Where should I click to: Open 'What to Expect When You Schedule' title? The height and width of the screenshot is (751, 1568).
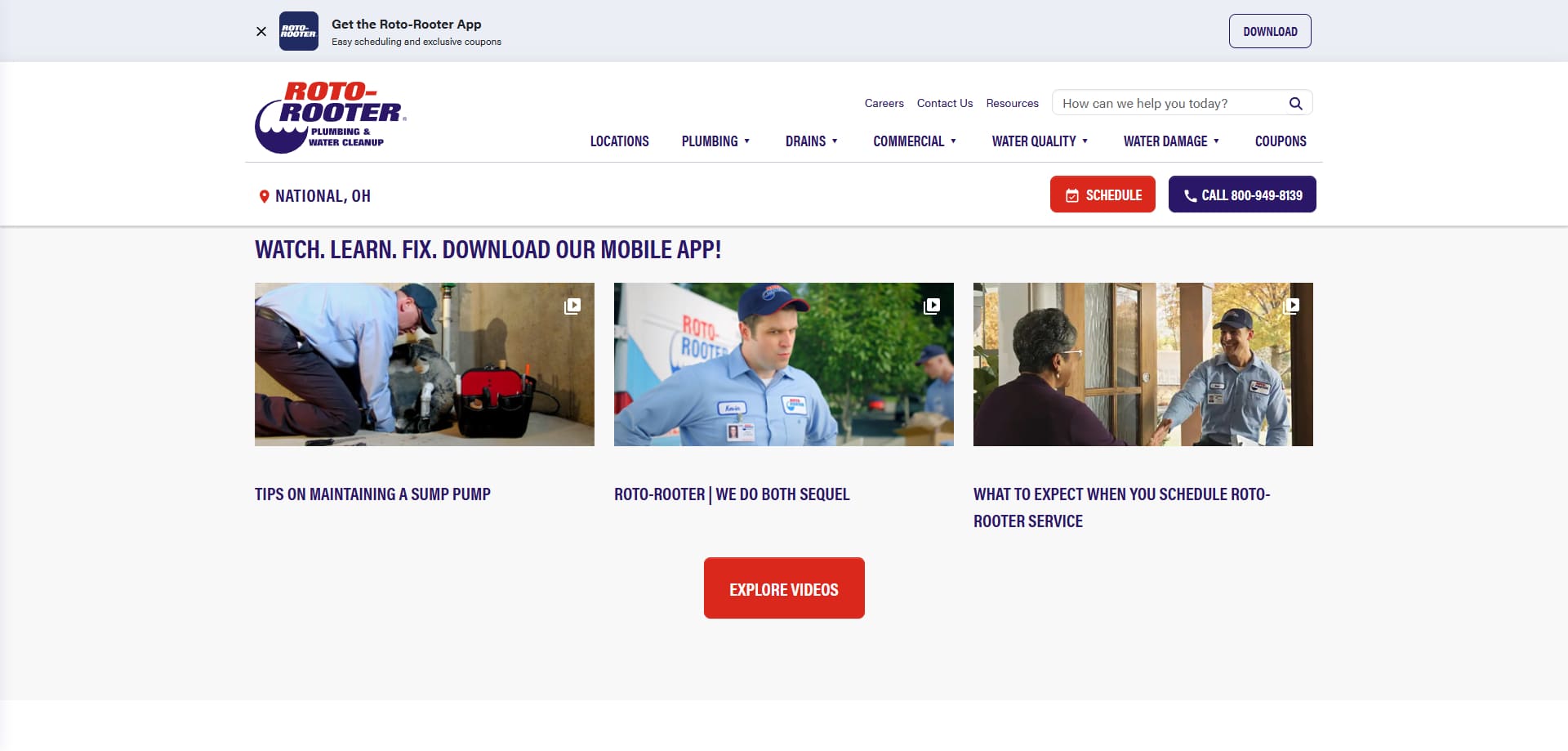[1122, 507]
